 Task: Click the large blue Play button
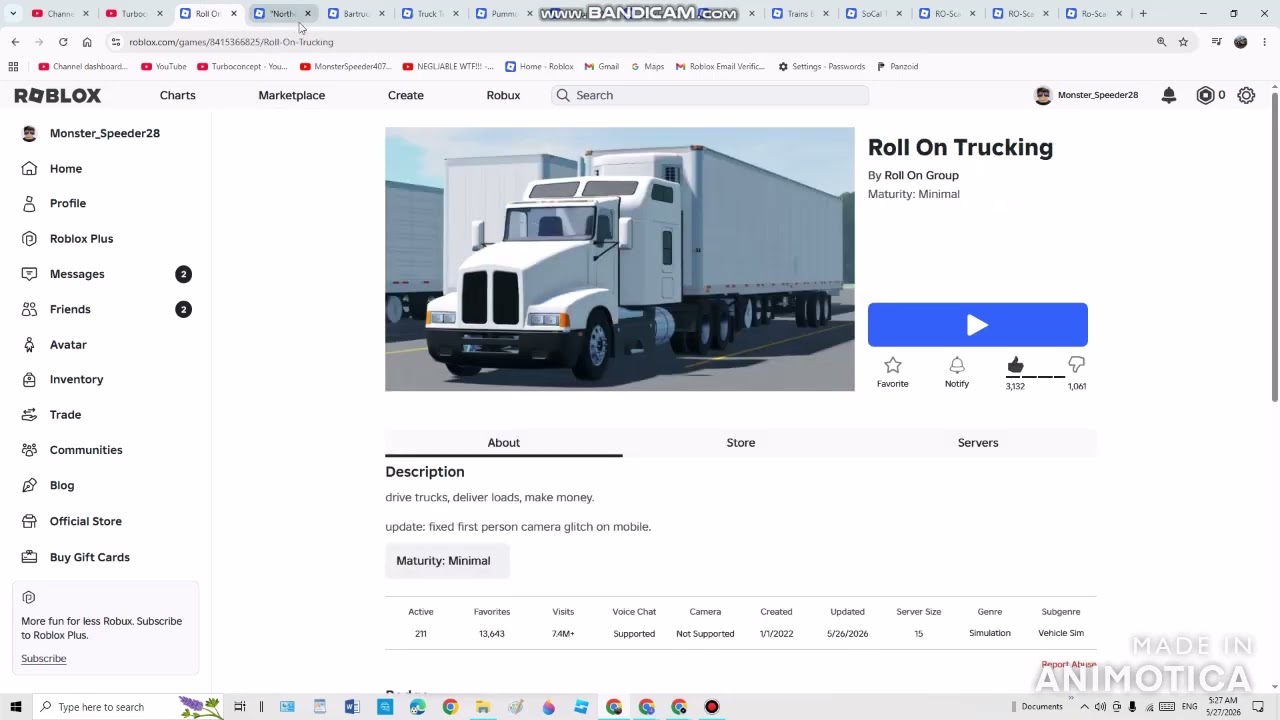(977, 325)
